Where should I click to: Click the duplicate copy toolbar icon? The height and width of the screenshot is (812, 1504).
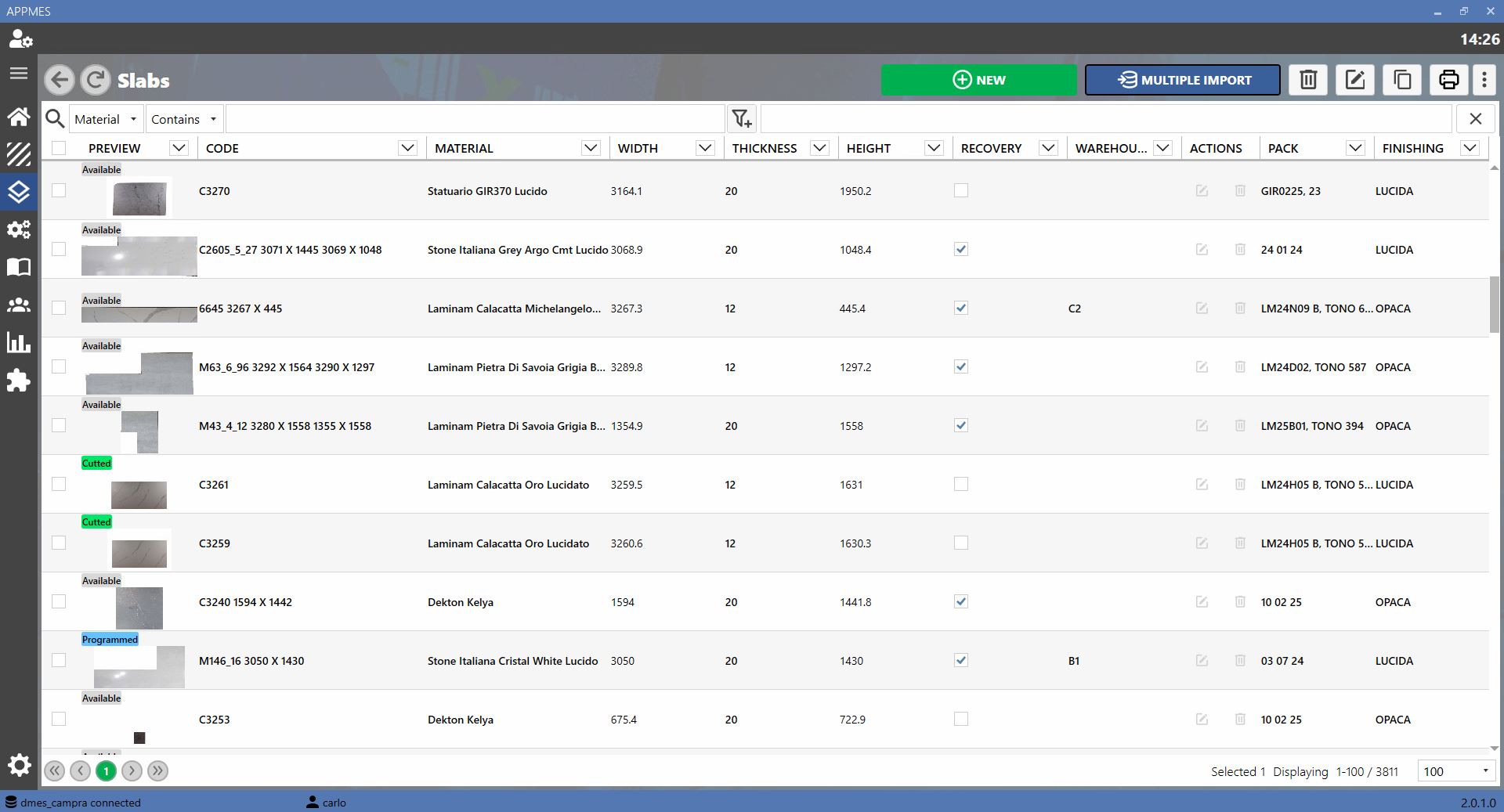pyautogui.click(x=1402, y=80)
